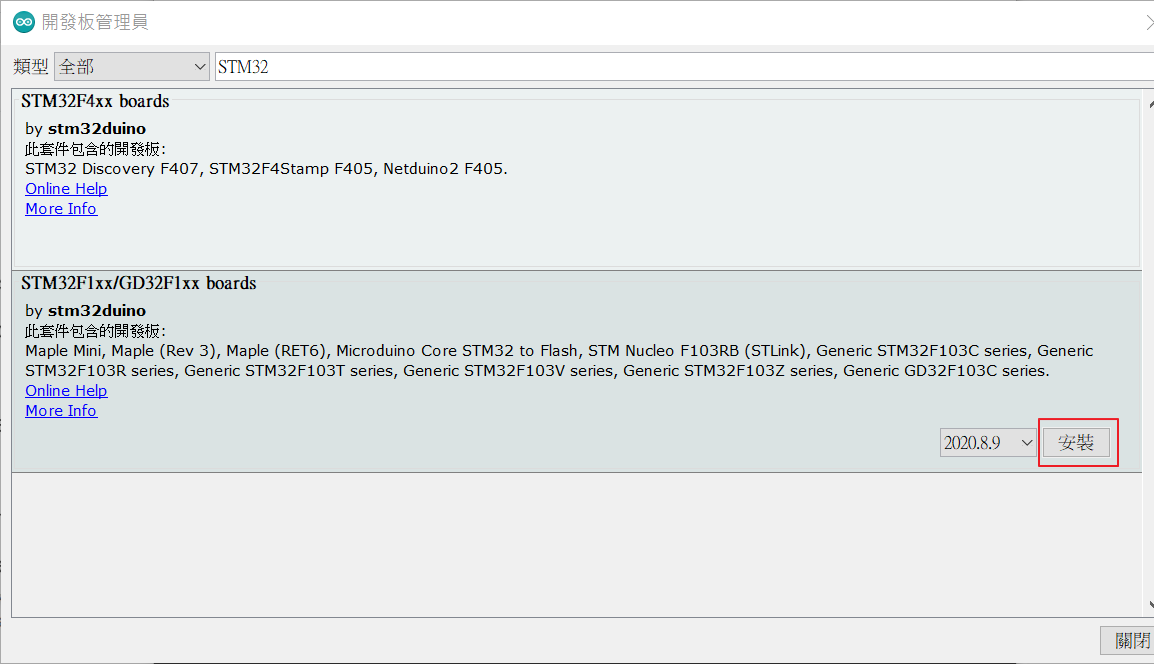Open More Info under STM32F4xx boards
Image resolution: width=1154 pixels, height=664 pixels.
[x=61, y=208]
